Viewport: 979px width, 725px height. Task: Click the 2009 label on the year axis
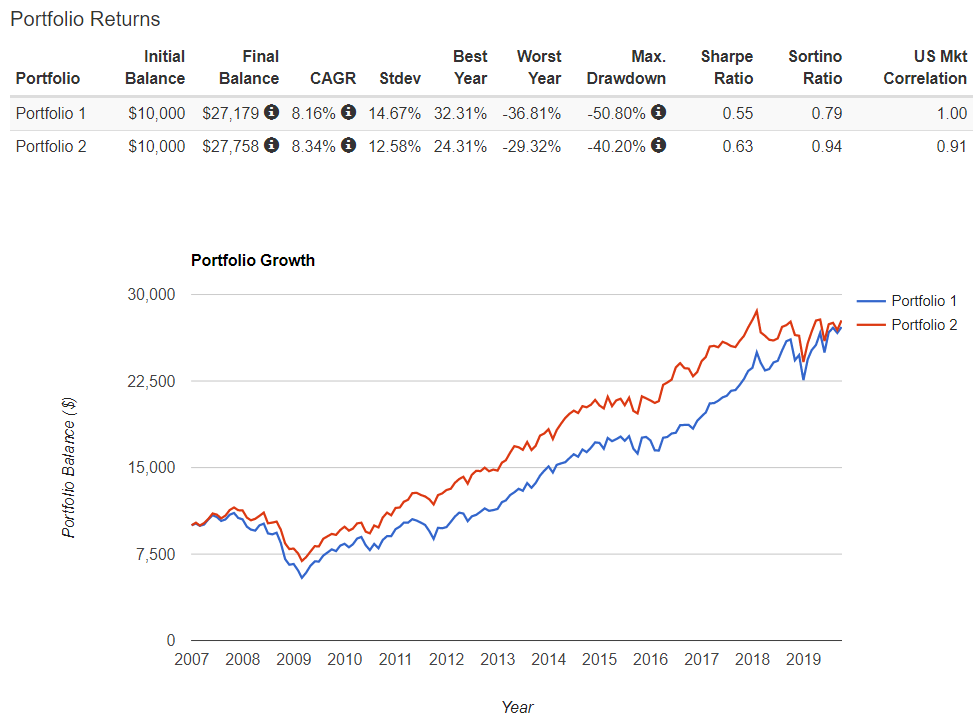pyautogui.click(x=293, y=659)
